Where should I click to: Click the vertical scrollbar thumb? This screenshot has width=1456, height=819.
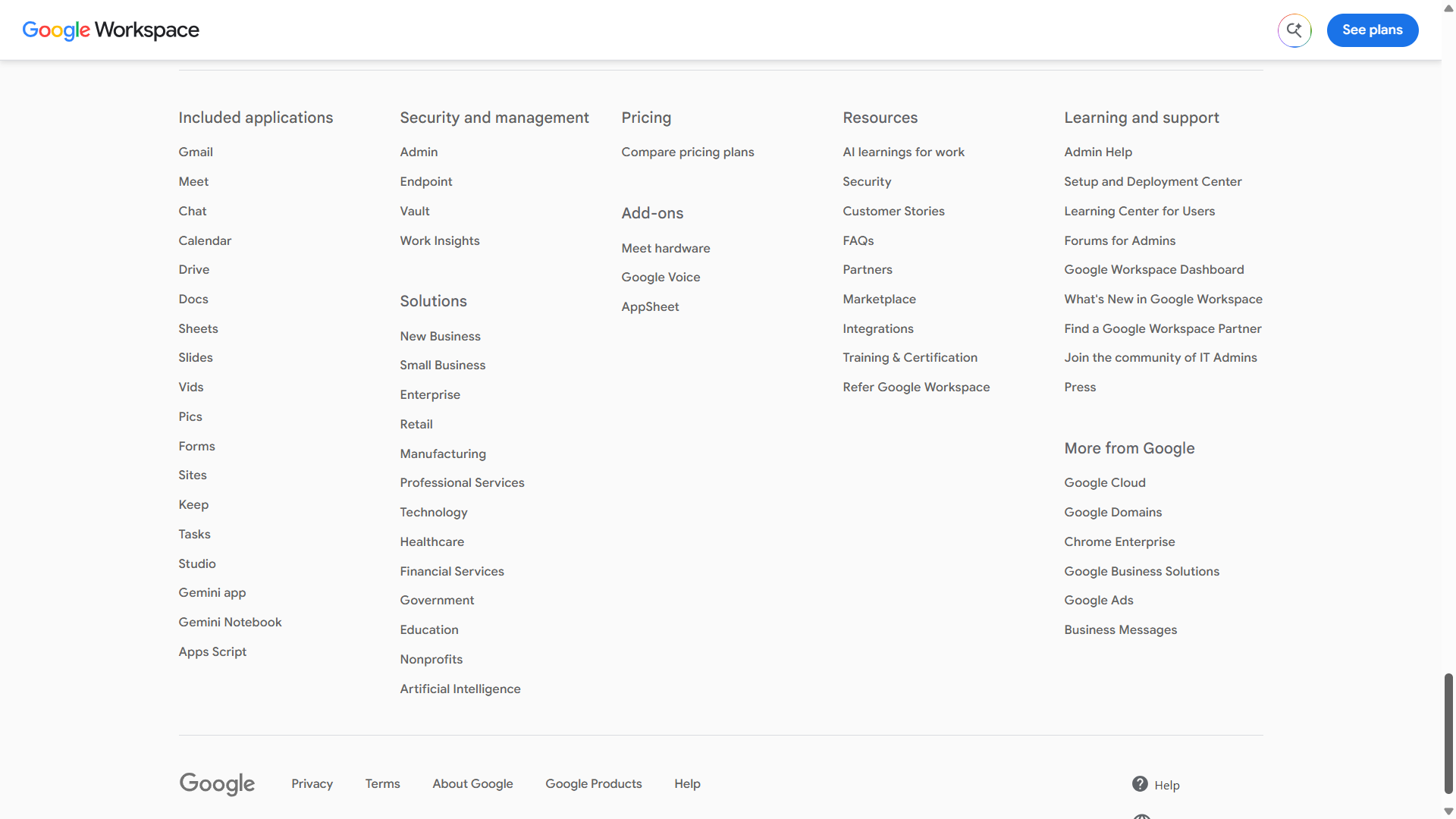pyautogui.click(x=1448, y=733)
